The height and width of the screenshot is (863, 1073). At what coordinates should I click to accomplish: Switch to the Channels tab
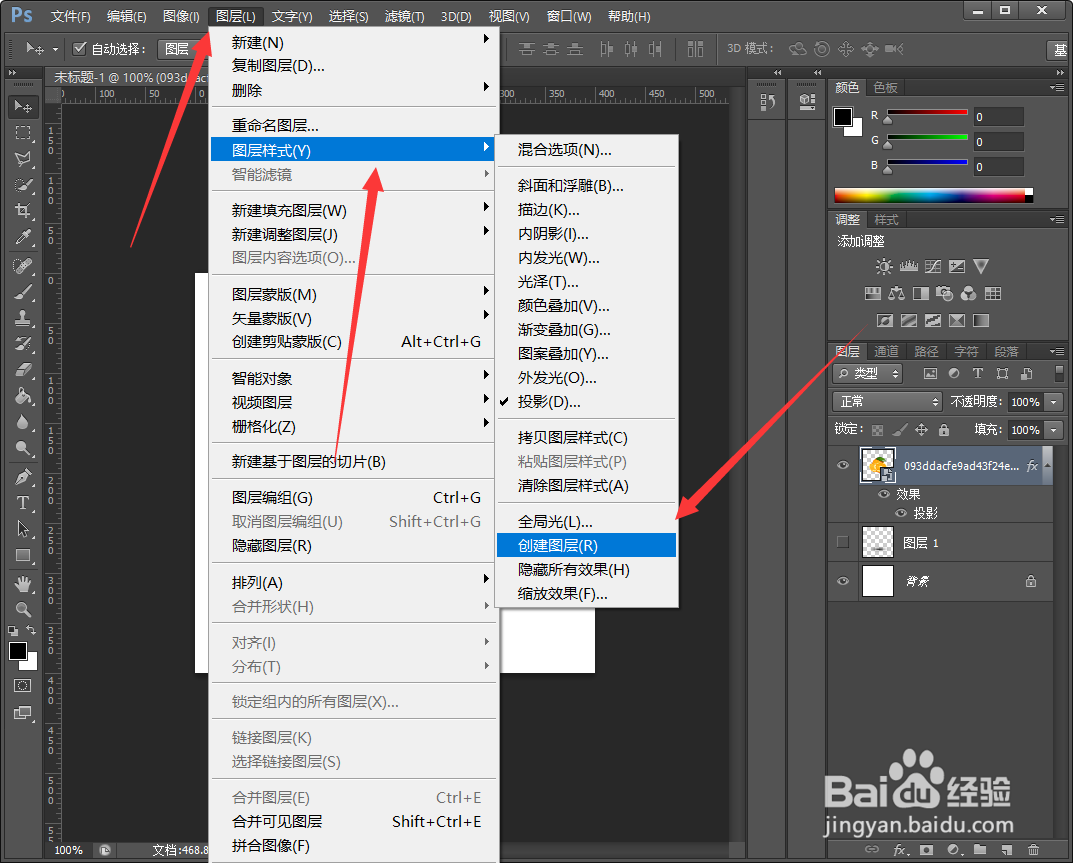coord(885,351)
